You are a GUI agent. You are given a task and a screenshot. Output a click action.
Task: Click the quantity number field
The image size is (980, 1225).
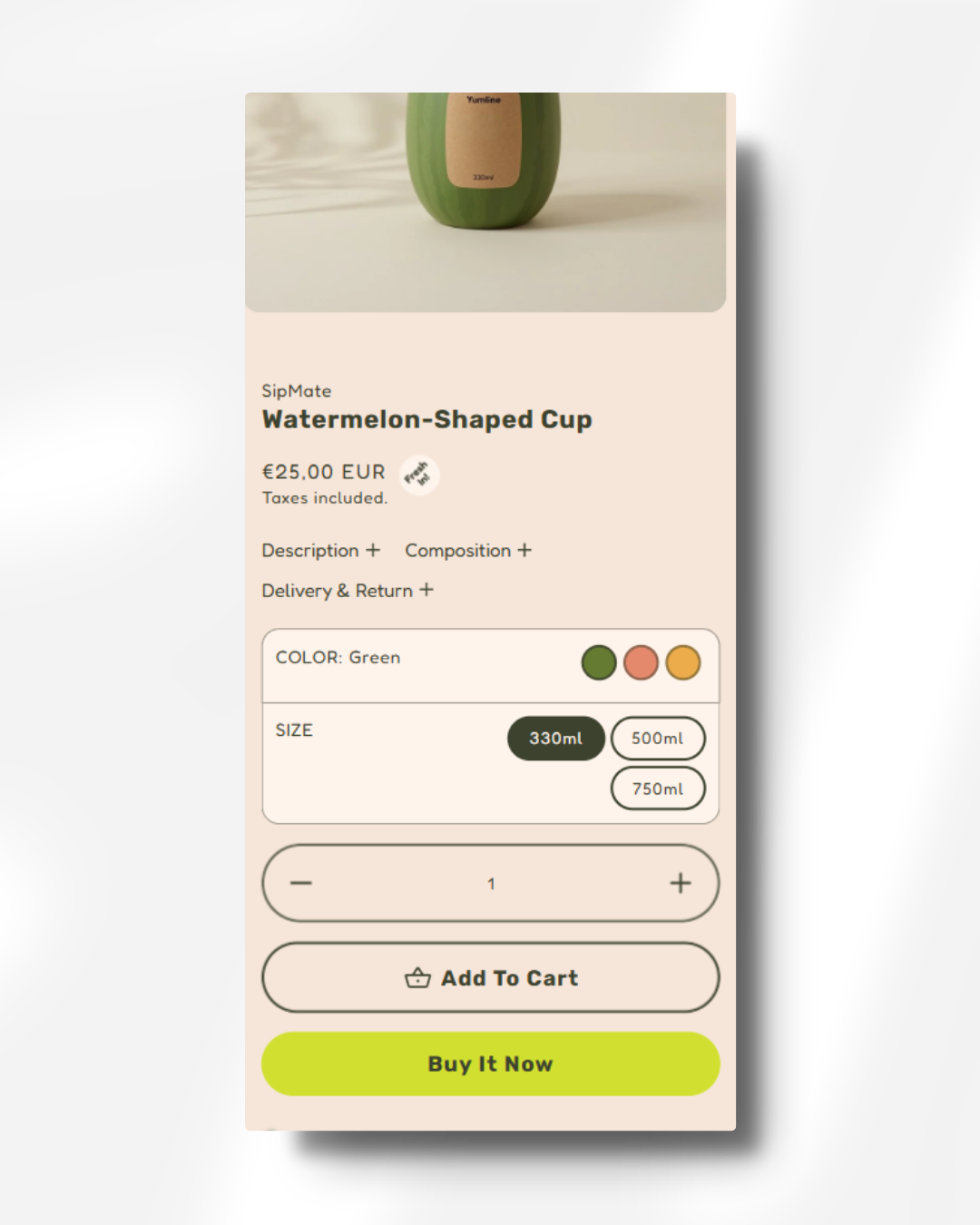pyautogui.click(x=491, y=883)
